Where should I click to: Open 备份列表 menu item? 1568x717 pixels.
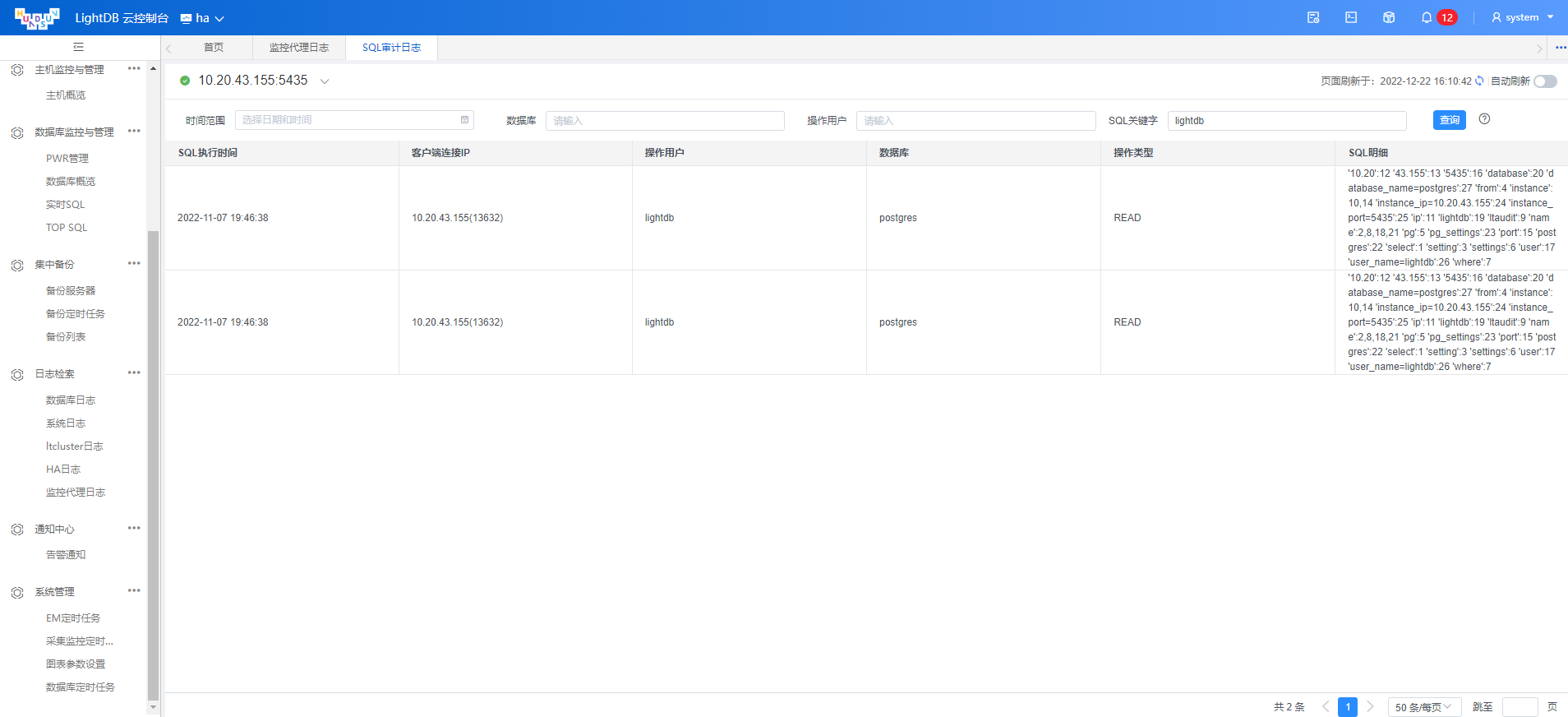point(66,337)
